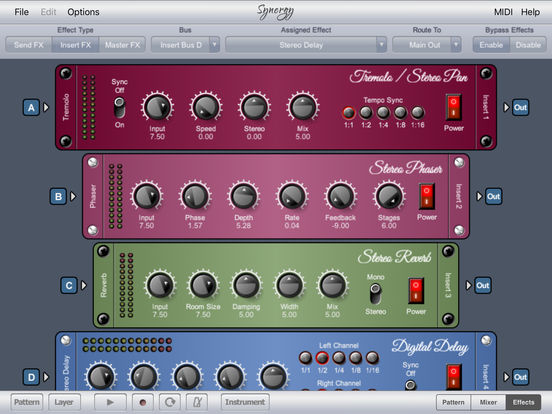Image resolution: width=552 pixels, height=414 pixels.
Task: Click the record button in transport bar
Action: click(143, 402)
